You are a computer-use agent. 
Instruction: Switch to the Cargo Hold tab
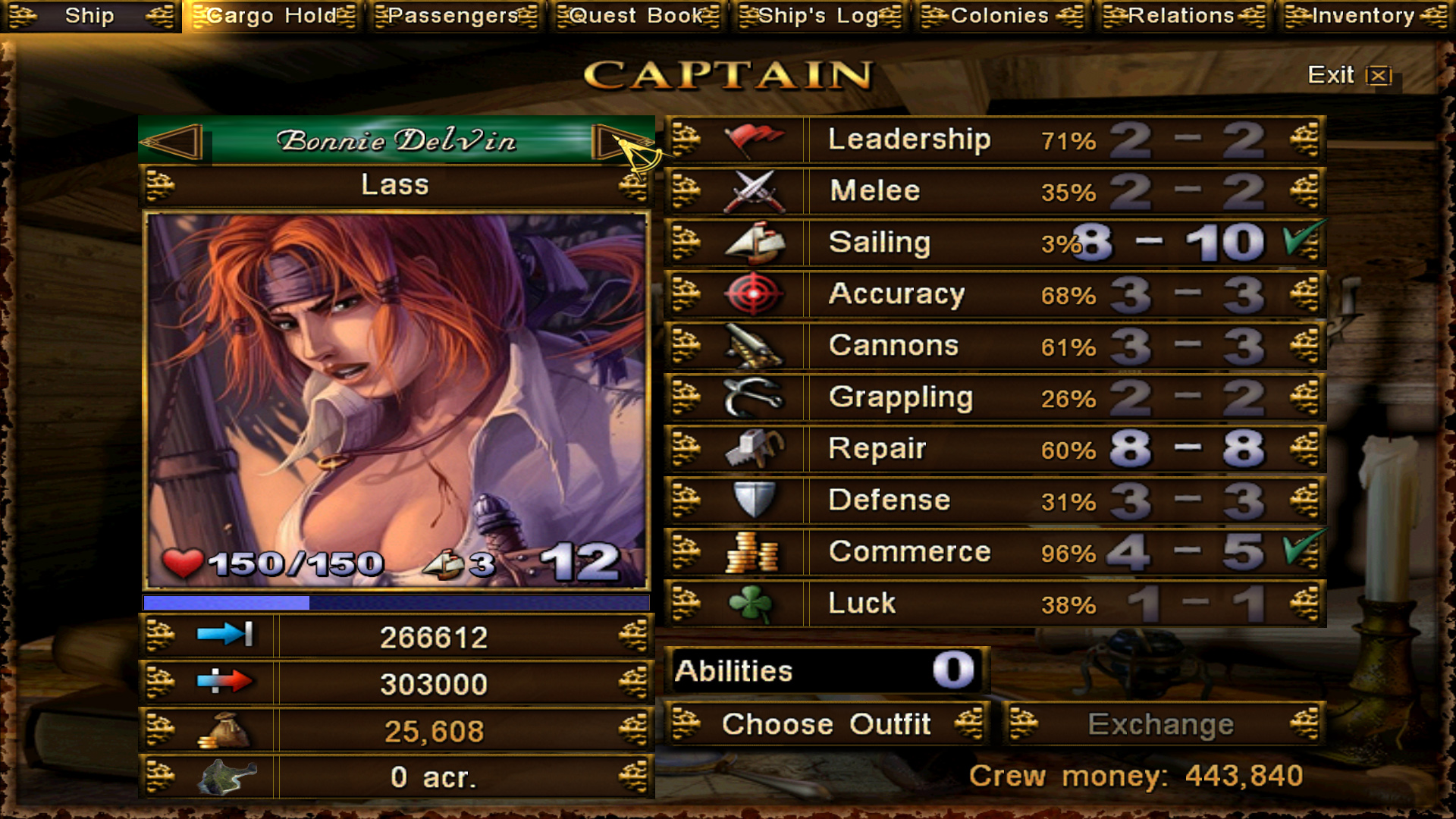(273, 16)
